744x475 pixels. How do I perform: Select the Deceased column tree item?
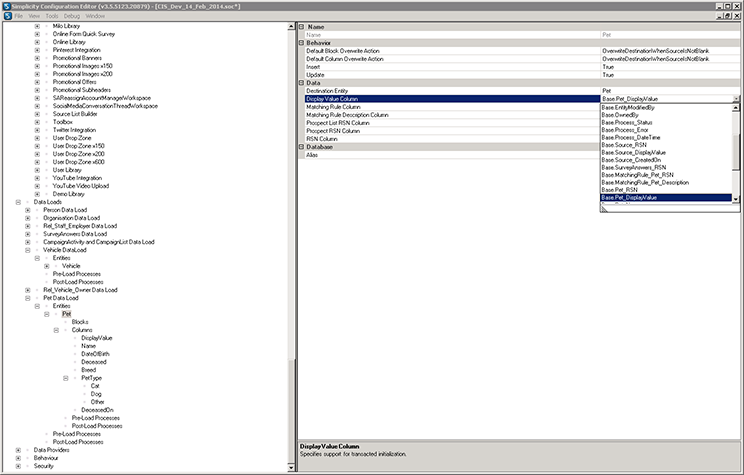click(x=94, y=362)
